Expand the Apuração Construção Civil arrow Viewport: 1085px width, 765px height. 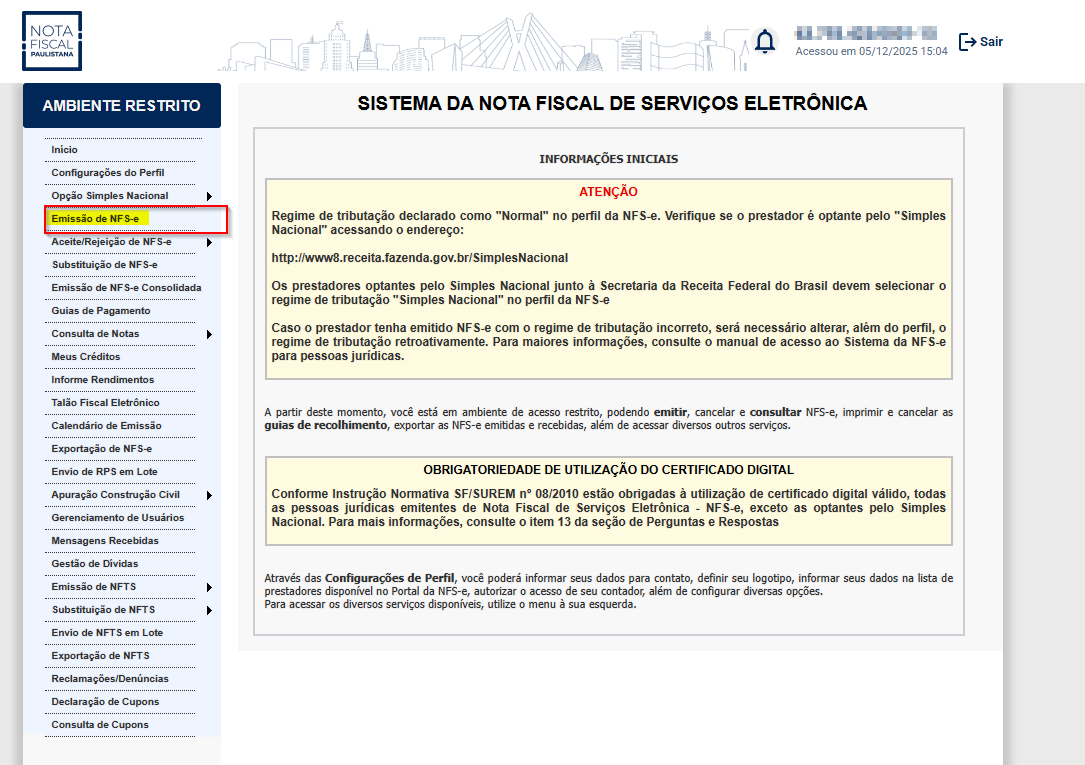tap(209, 495)
